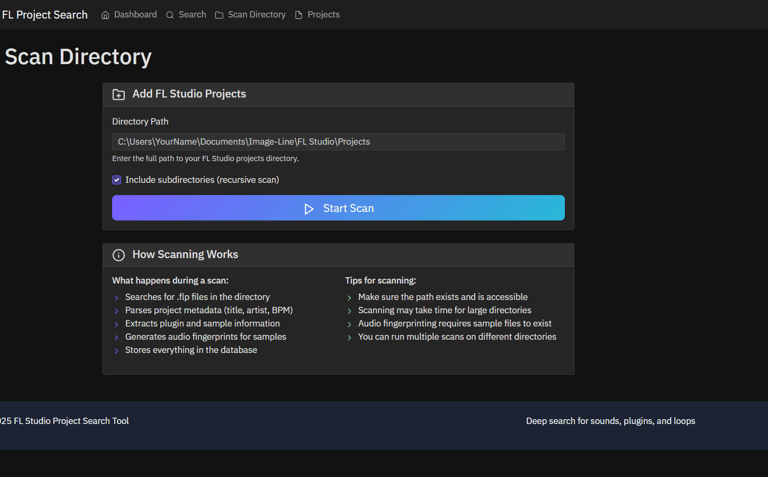Click Deep search for sounds, plugins, and loops
Screen dimensions: 768x477
(x=610, y=421)
